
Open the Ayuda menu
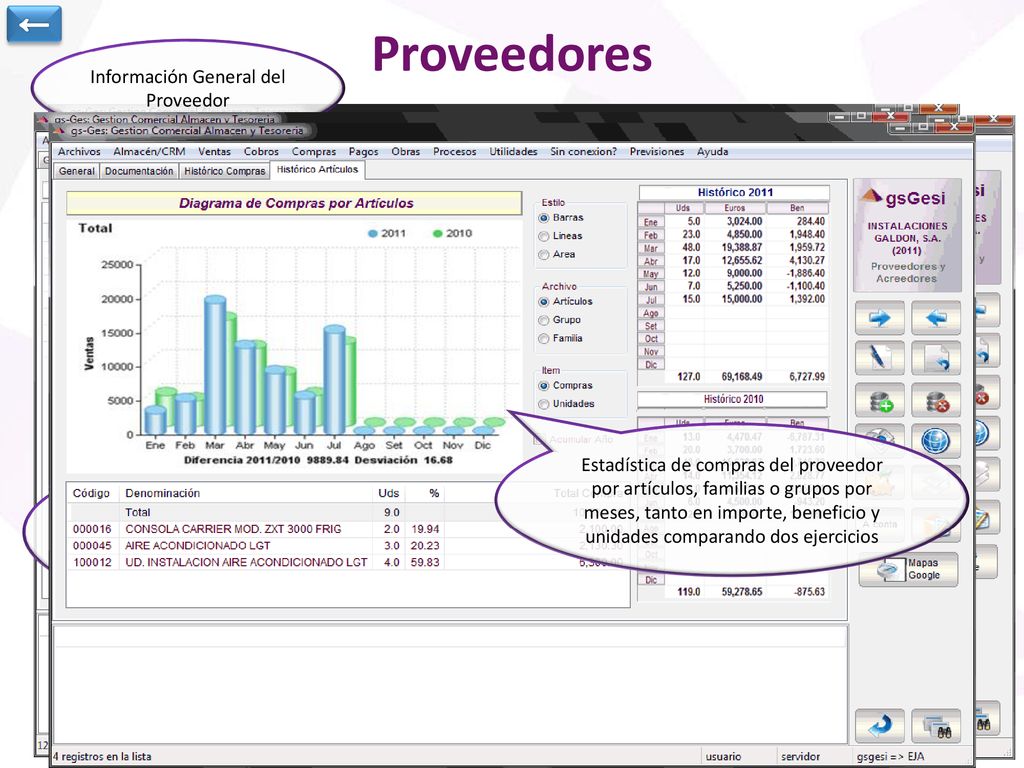tap(712, 152)
